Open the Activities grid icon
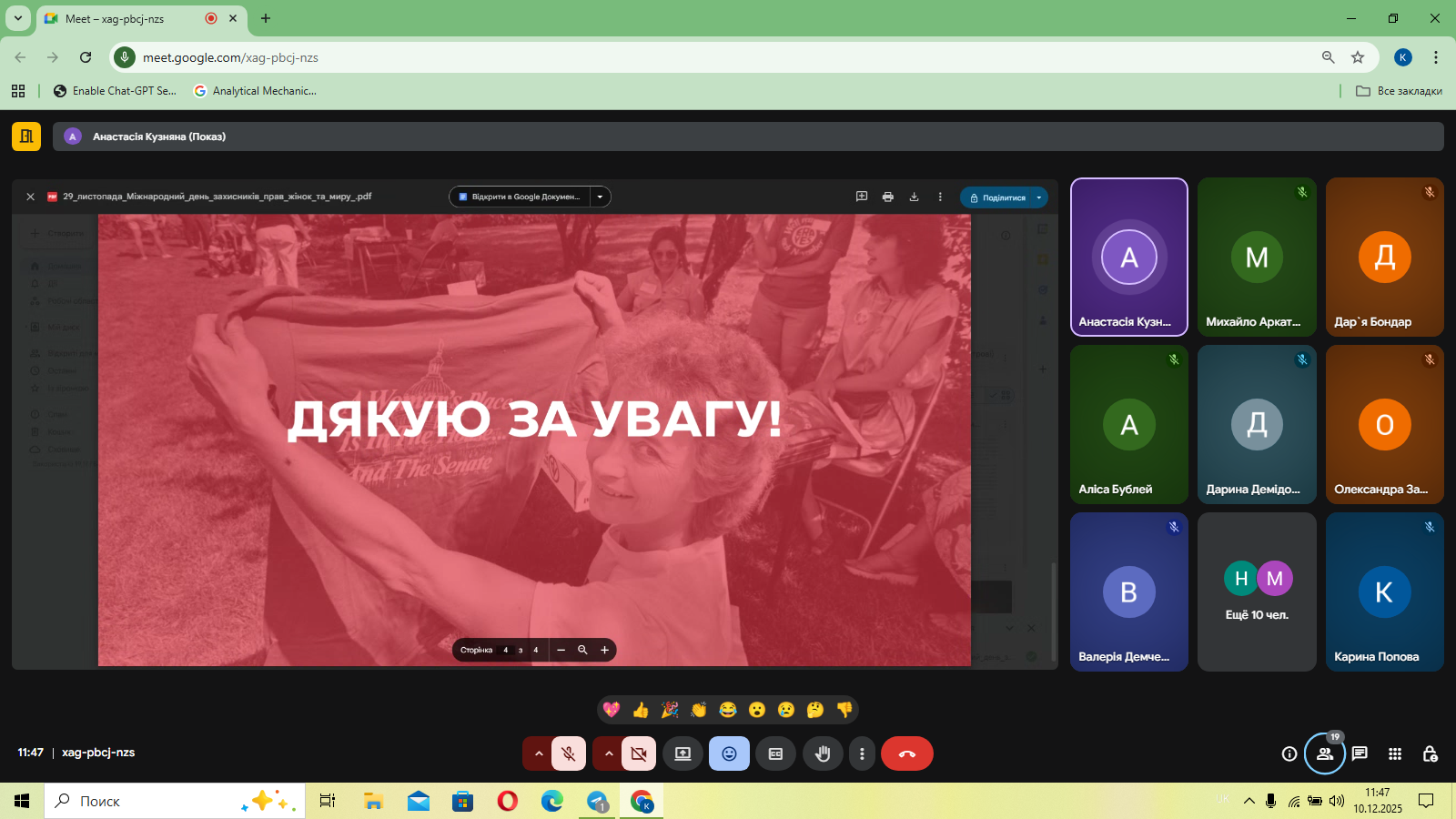This screenshot has height=819, width=1456. [x=1394, y=753]
